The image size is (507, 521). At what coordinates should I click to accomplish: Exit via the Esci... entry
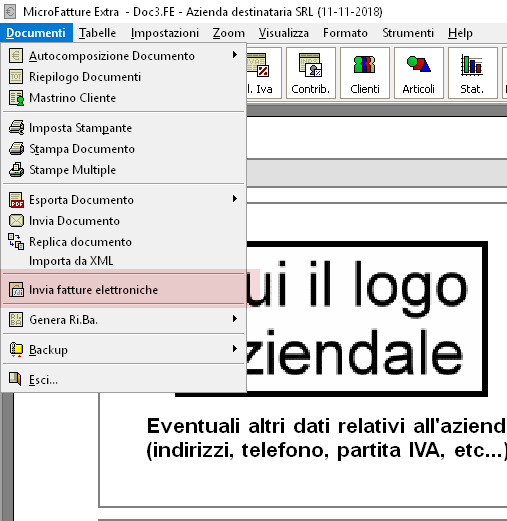tap(124, 380)
